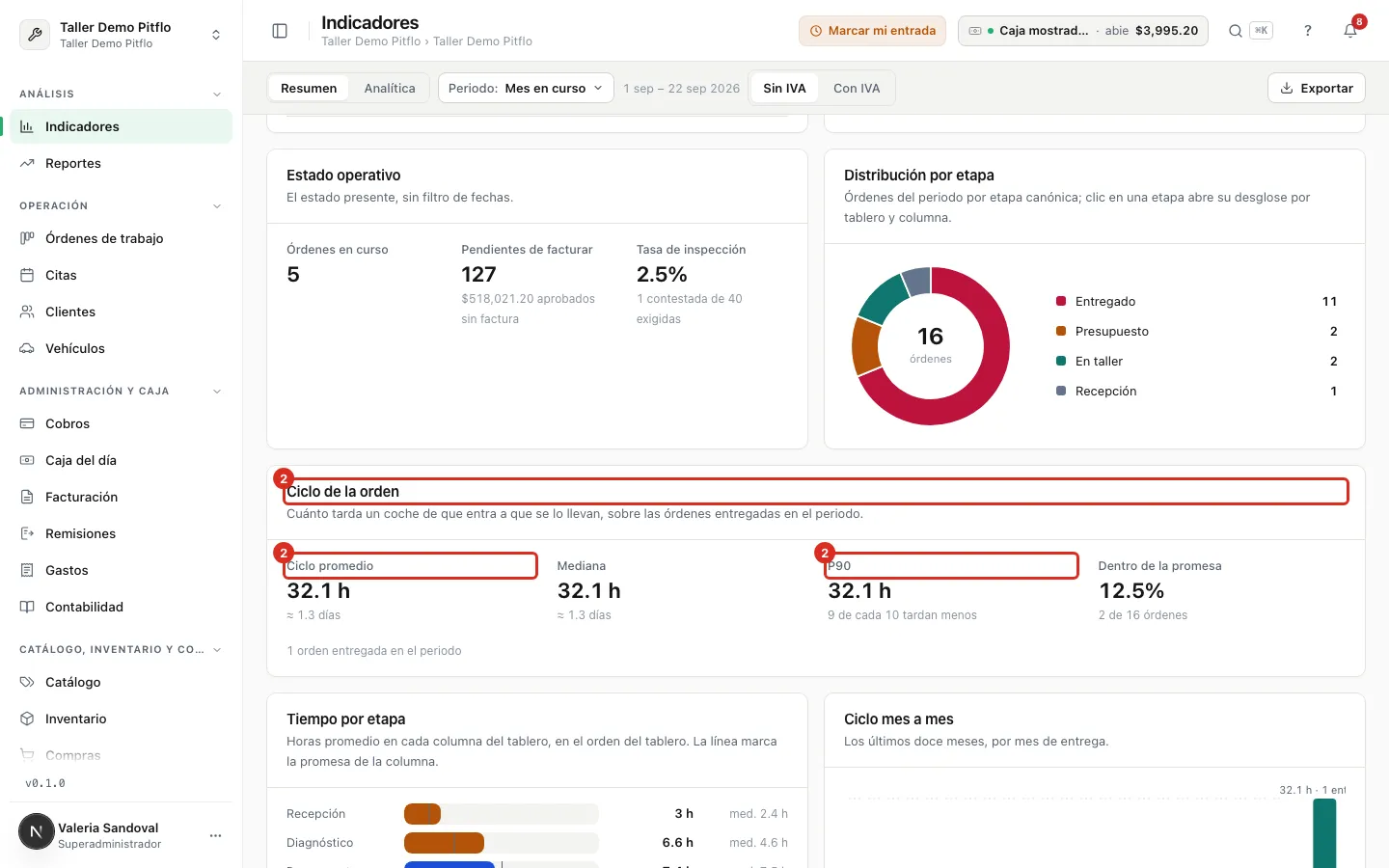Open notifications bell with 8 badge
This screenshot has width=1389, height=868.
point(1350,31)
